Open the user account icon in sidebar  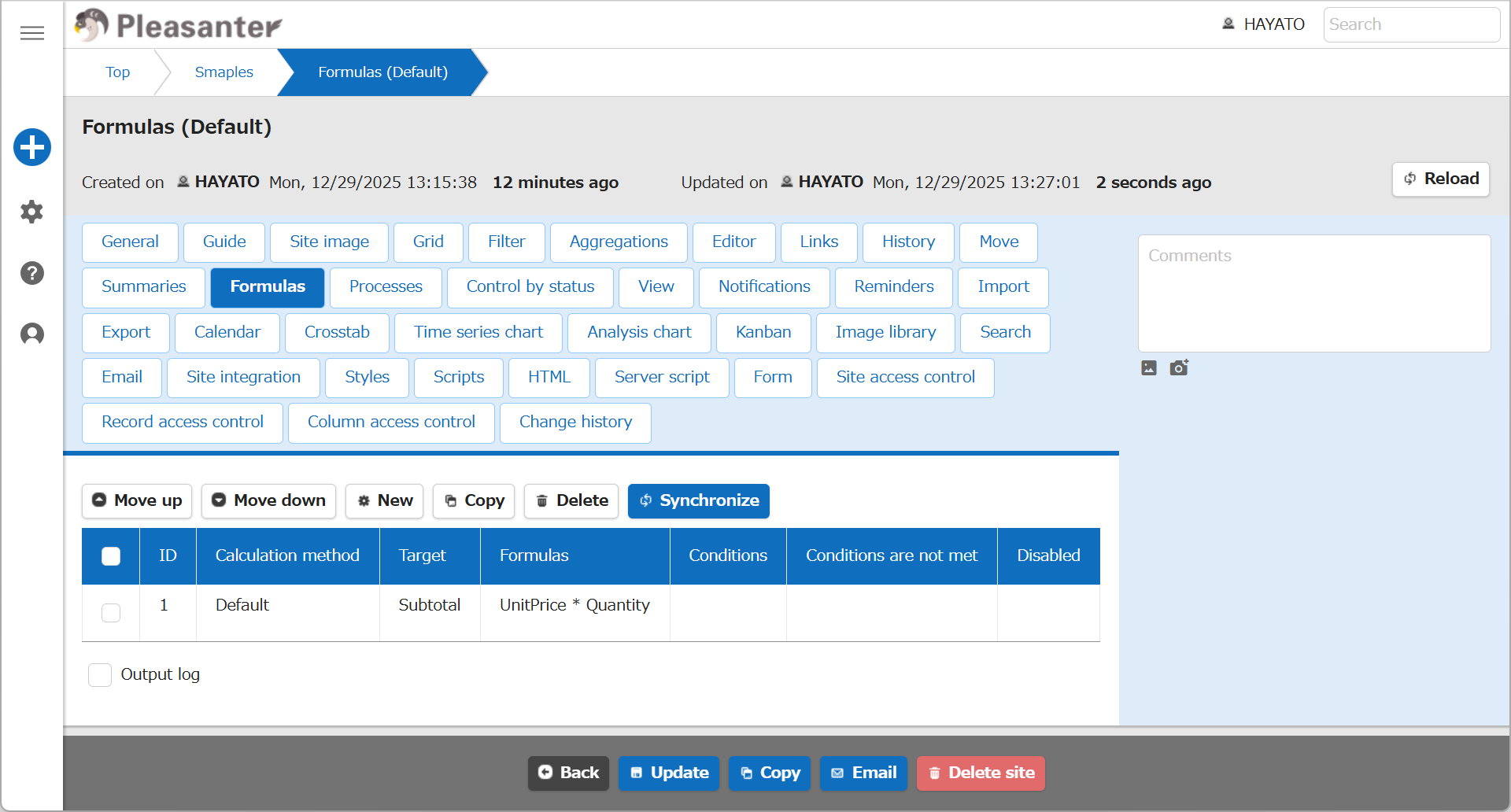[32, 334]
